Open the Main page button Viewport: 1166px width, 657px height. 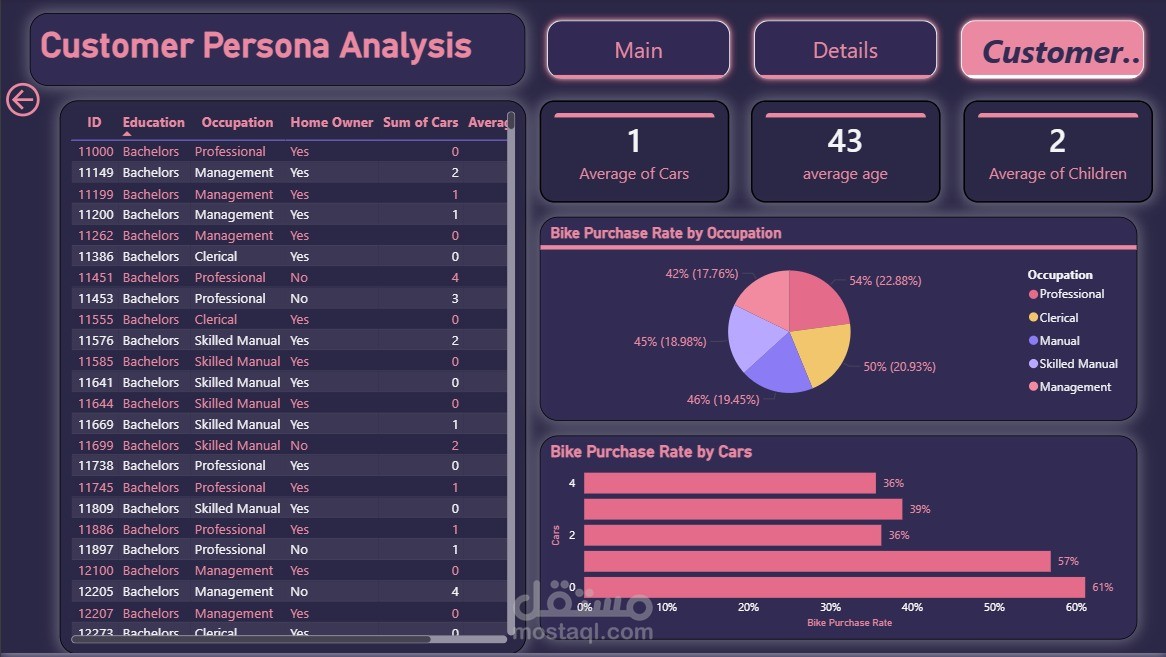(x=638, y=50)
